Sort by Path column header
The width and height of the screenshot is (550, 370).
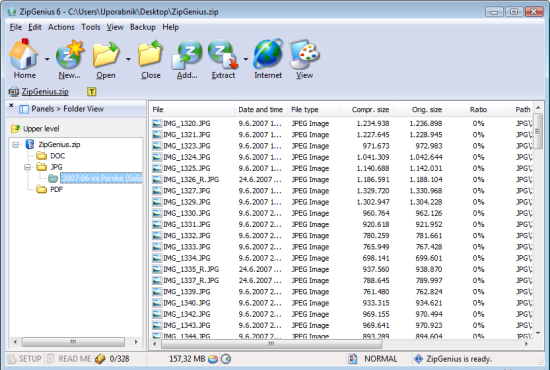pyautogui.click(x=522, y=109)
